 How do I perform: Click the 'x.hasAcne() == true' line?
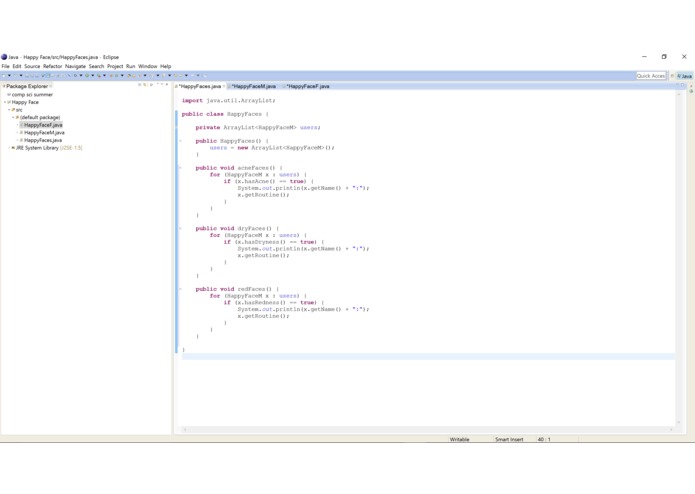269,181
